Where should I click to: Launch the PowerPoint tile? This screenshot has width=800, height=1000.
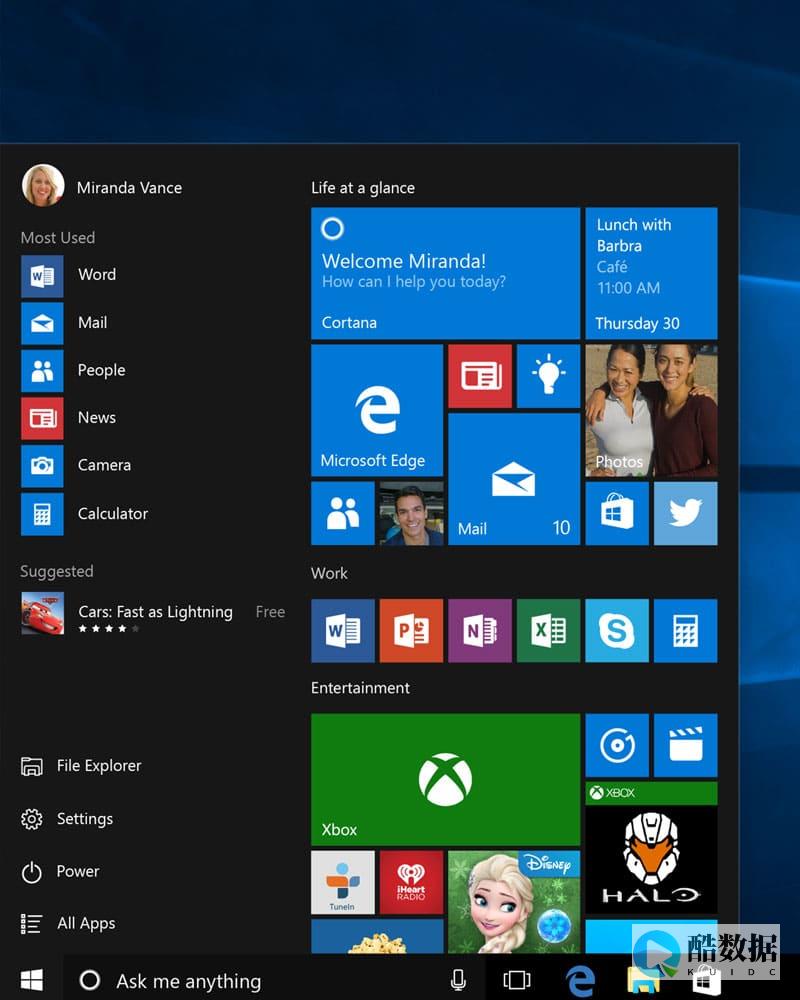coord(411,631)
